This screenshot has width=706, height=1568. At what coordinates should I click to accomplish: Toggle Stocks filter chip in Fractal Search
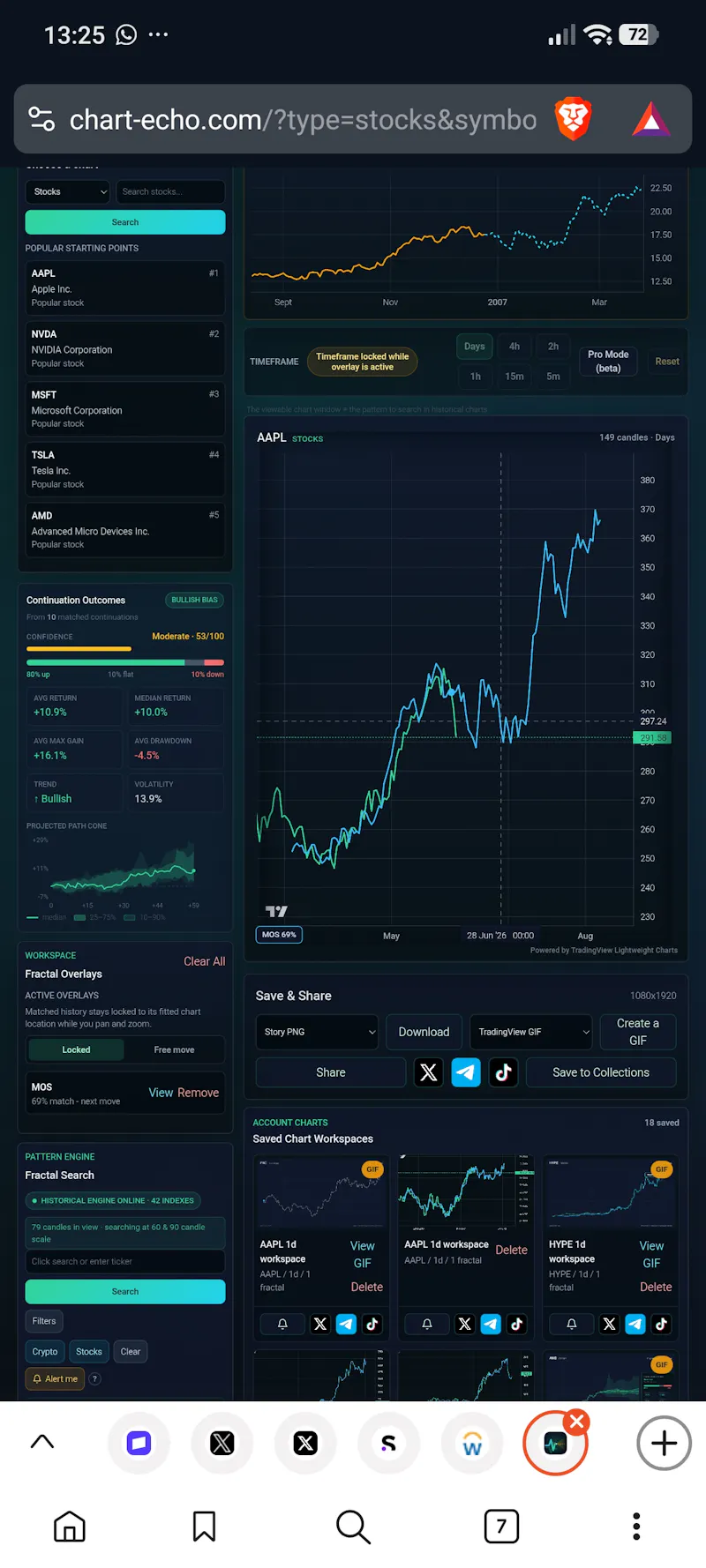[x=89, y=1351]
